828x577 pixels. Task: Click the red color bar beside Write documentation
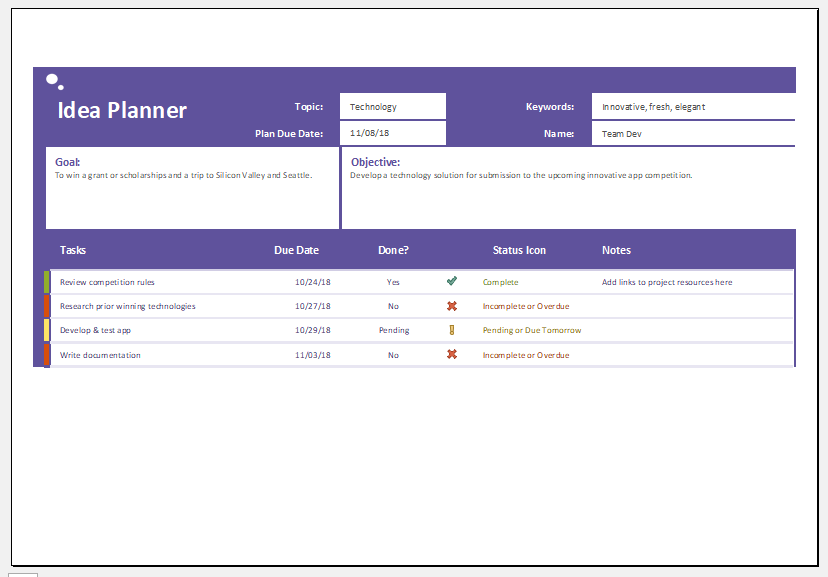pos(47,355)
